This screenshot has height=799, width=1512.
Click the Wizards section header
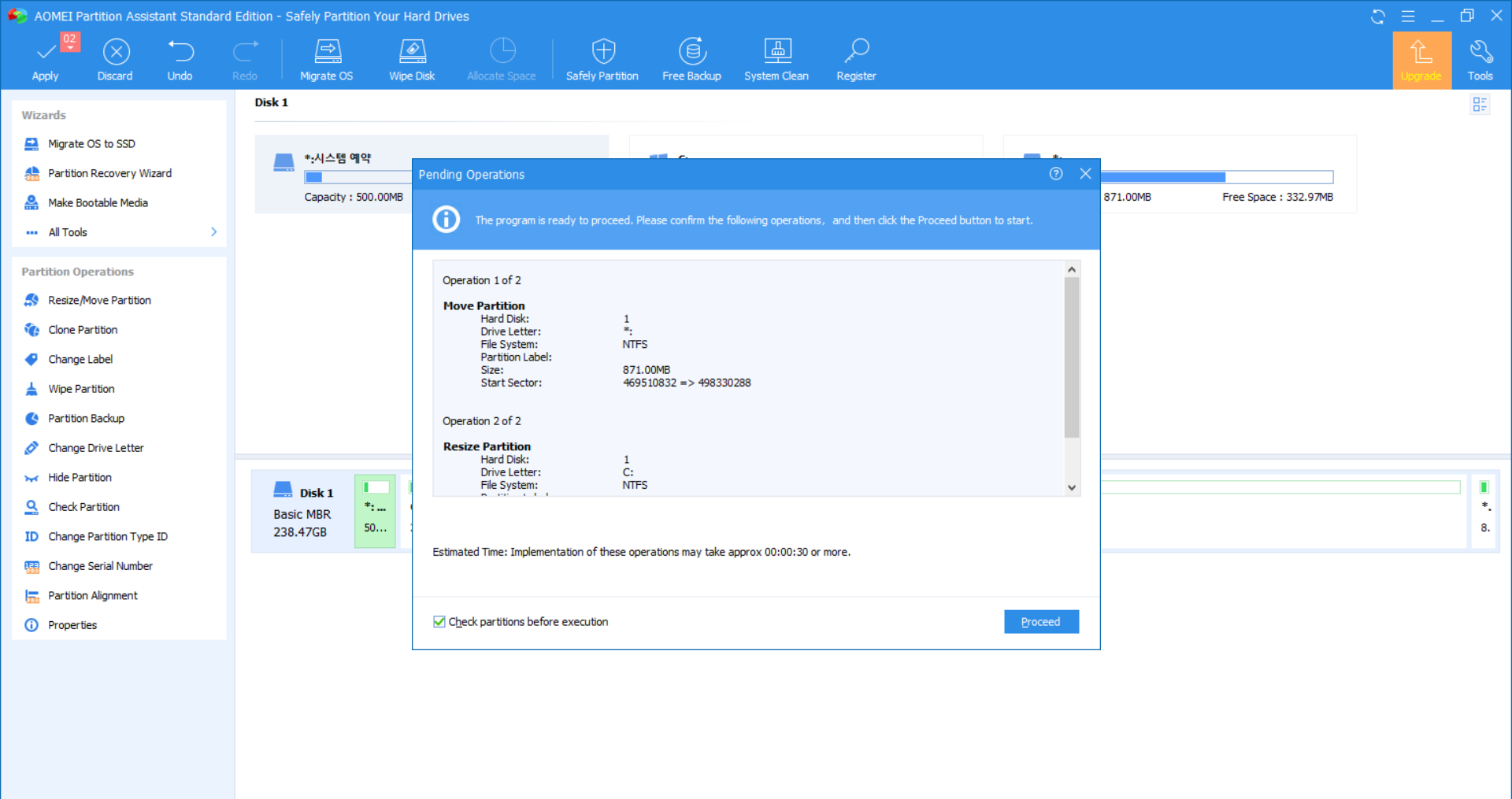click(44, 115)
